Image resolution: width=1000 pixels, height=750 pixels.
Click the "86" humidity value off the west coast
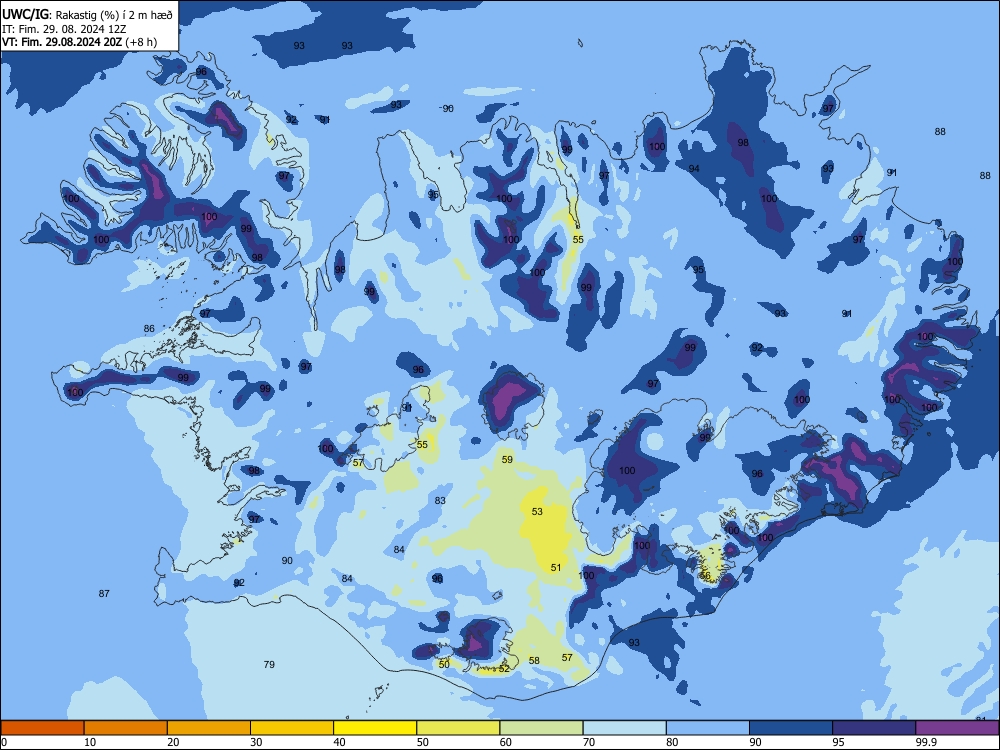[149, 329]
